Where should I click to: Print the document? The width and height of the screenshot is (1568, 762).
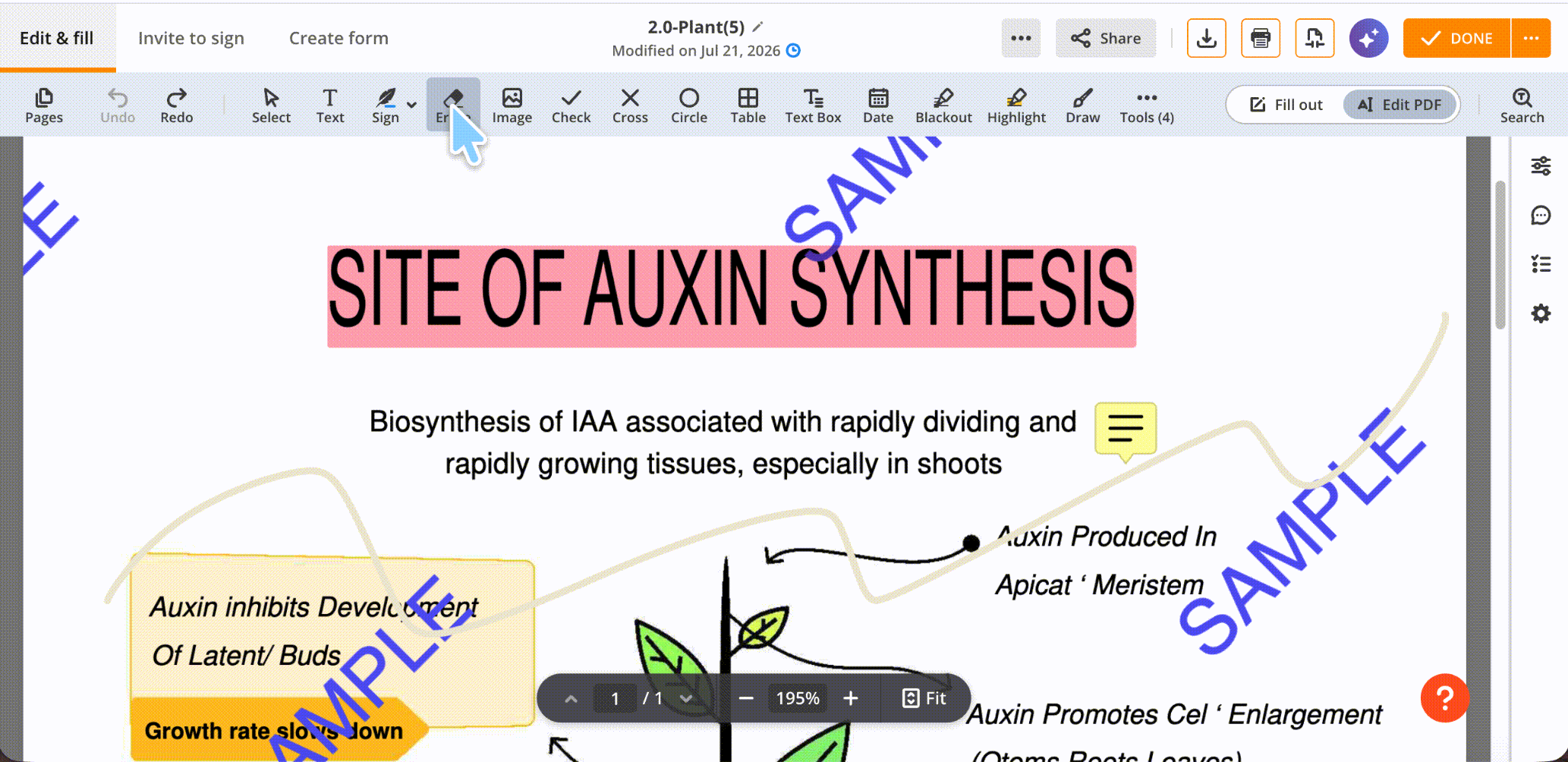pyautogui.click(x=1261, y=38)
